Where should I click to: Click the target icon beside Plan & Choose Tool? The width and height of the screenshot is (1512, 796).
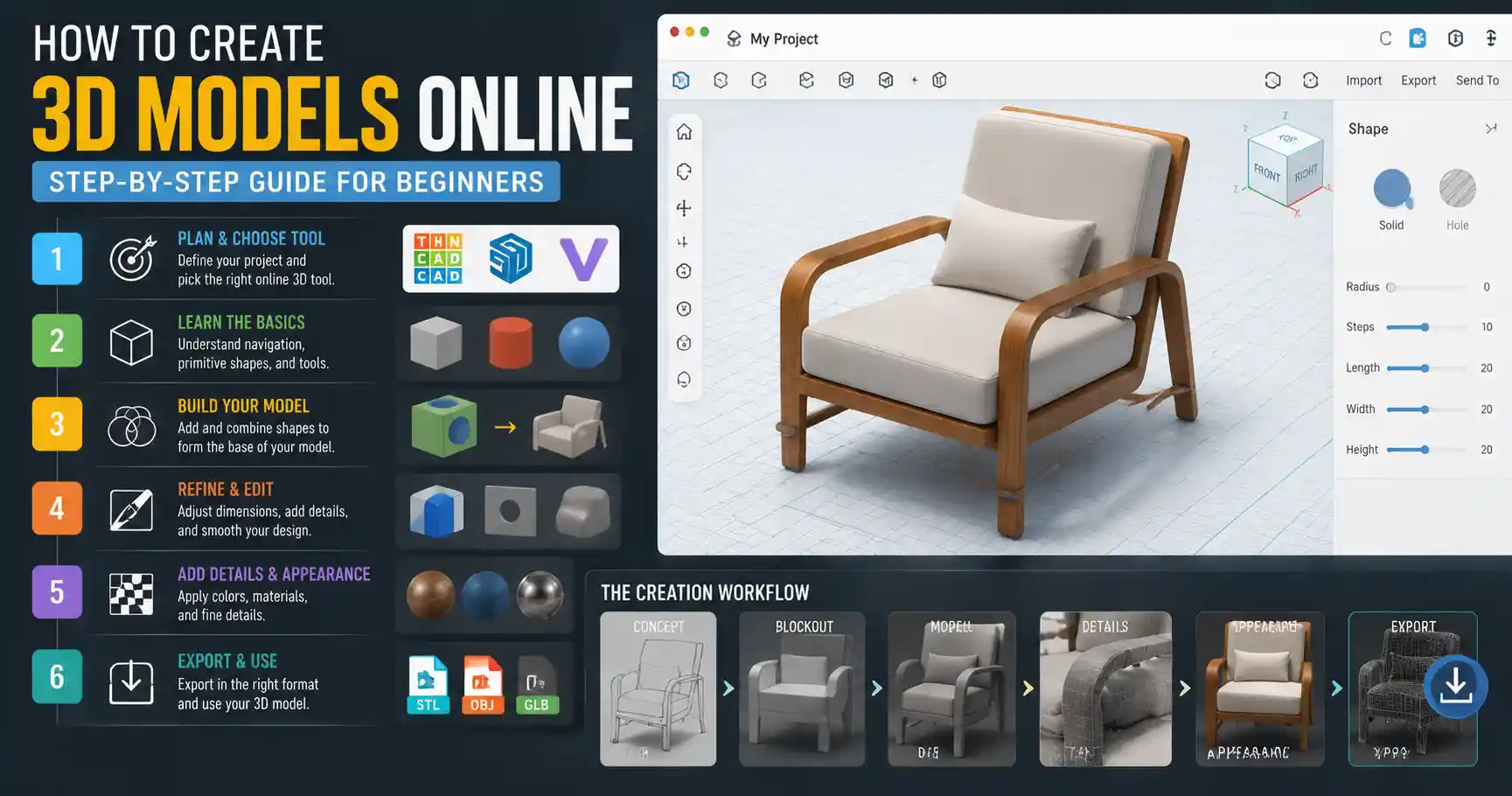tap(132, 258)
